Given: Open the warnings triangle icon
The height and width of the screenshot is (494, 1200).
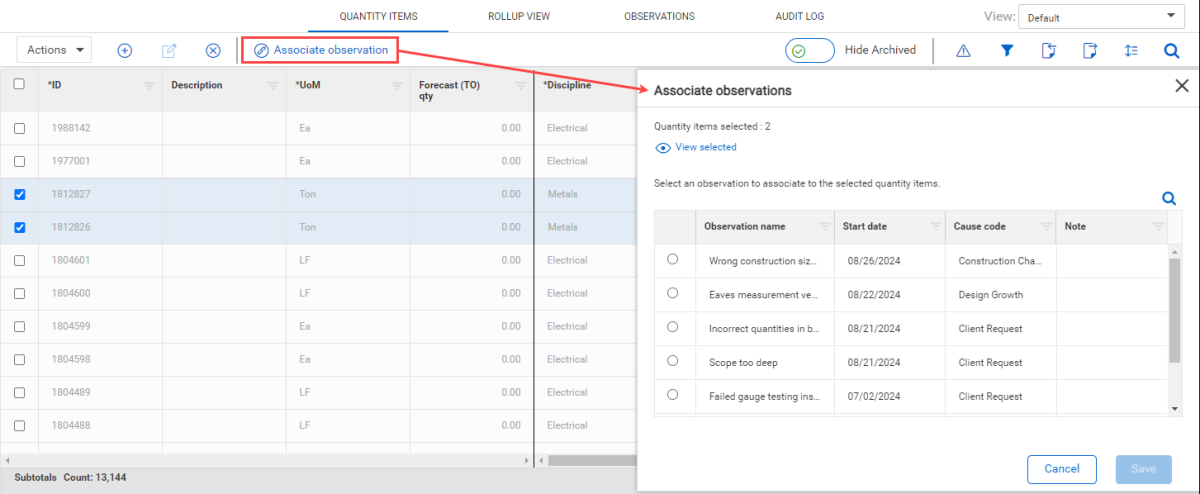Looking at the screenshot, I should click(963, 50).
